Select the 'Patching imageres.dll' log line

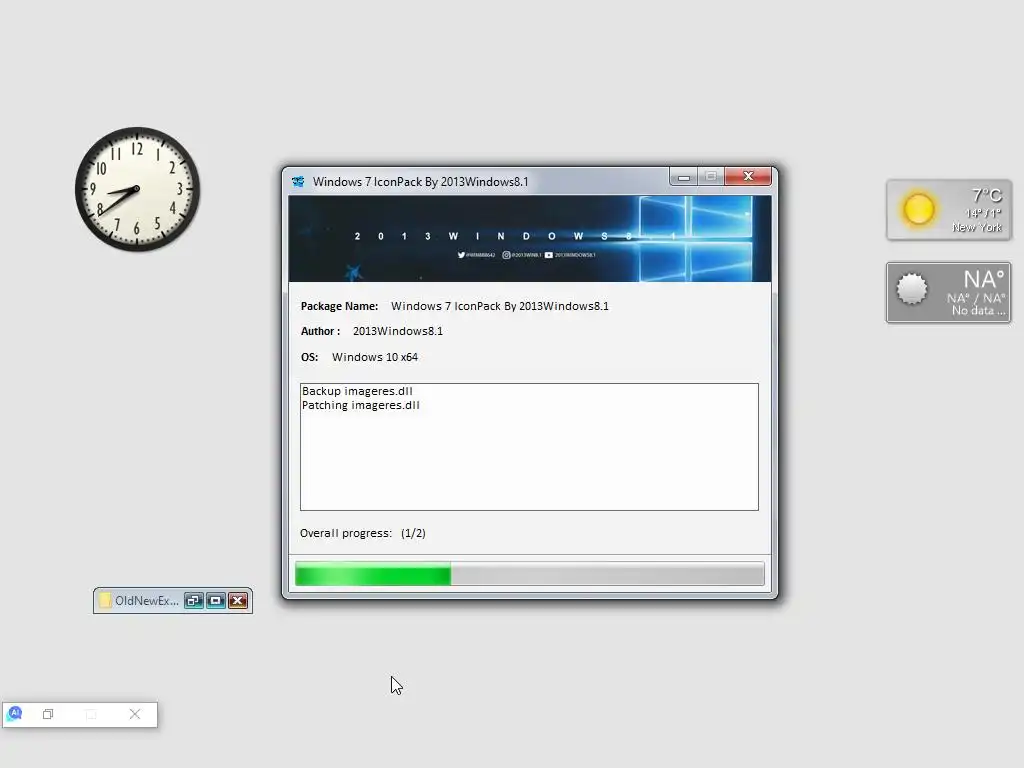point(360,406)
